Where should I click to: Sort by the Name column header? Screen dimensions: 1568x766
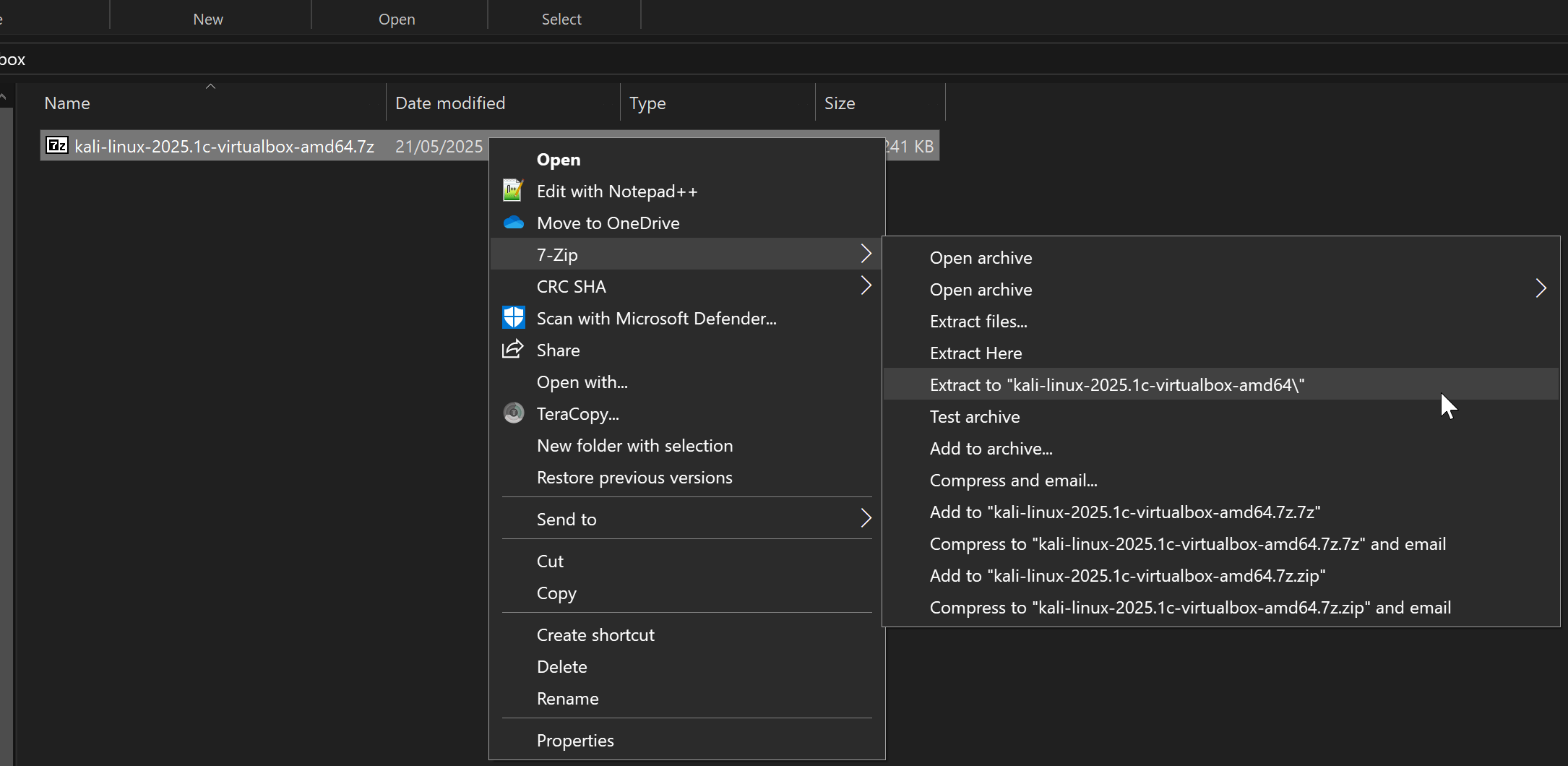(67, 103)
